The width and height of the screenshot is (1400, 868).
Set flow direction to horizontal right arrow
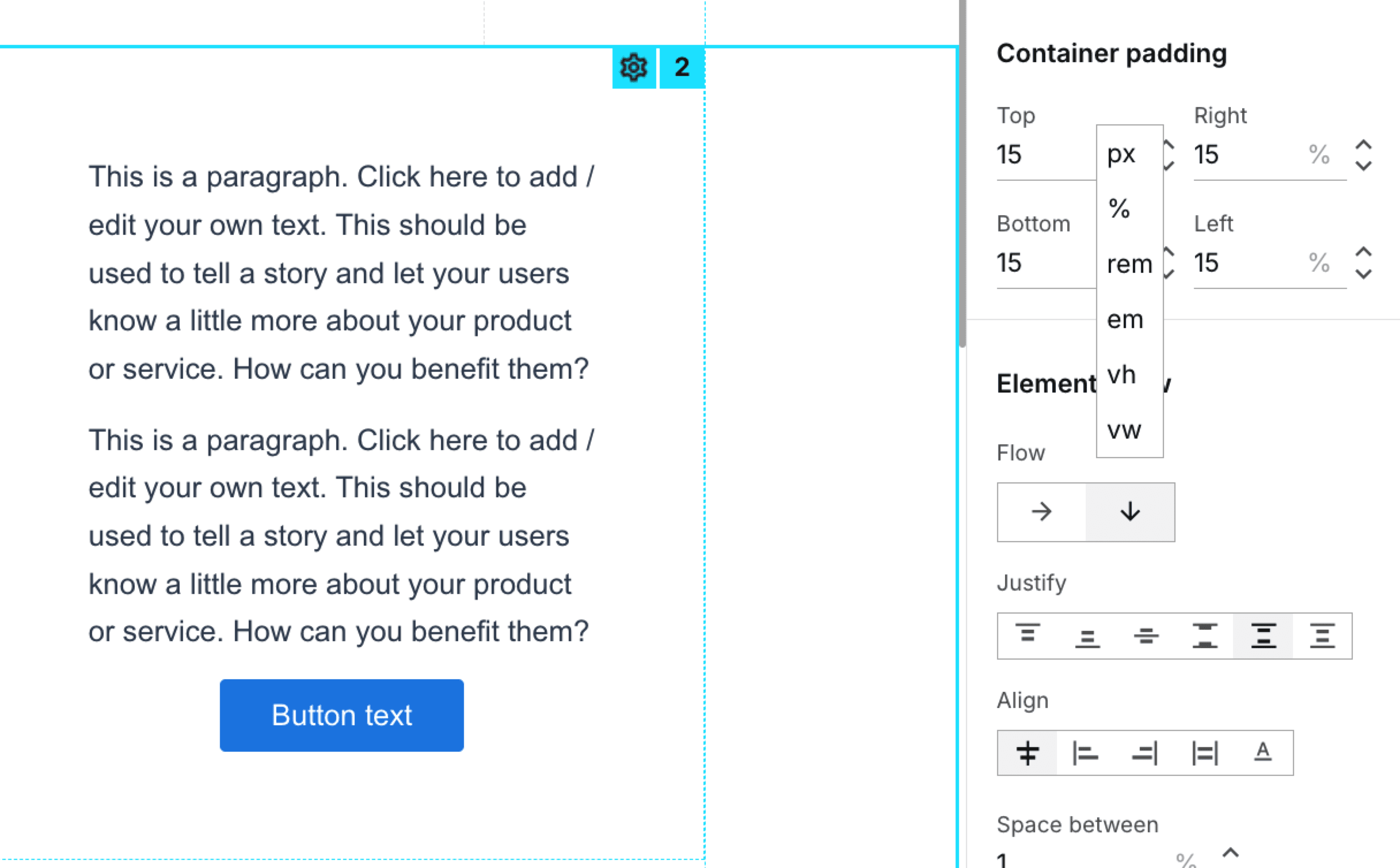click(x=1041, y=512)
